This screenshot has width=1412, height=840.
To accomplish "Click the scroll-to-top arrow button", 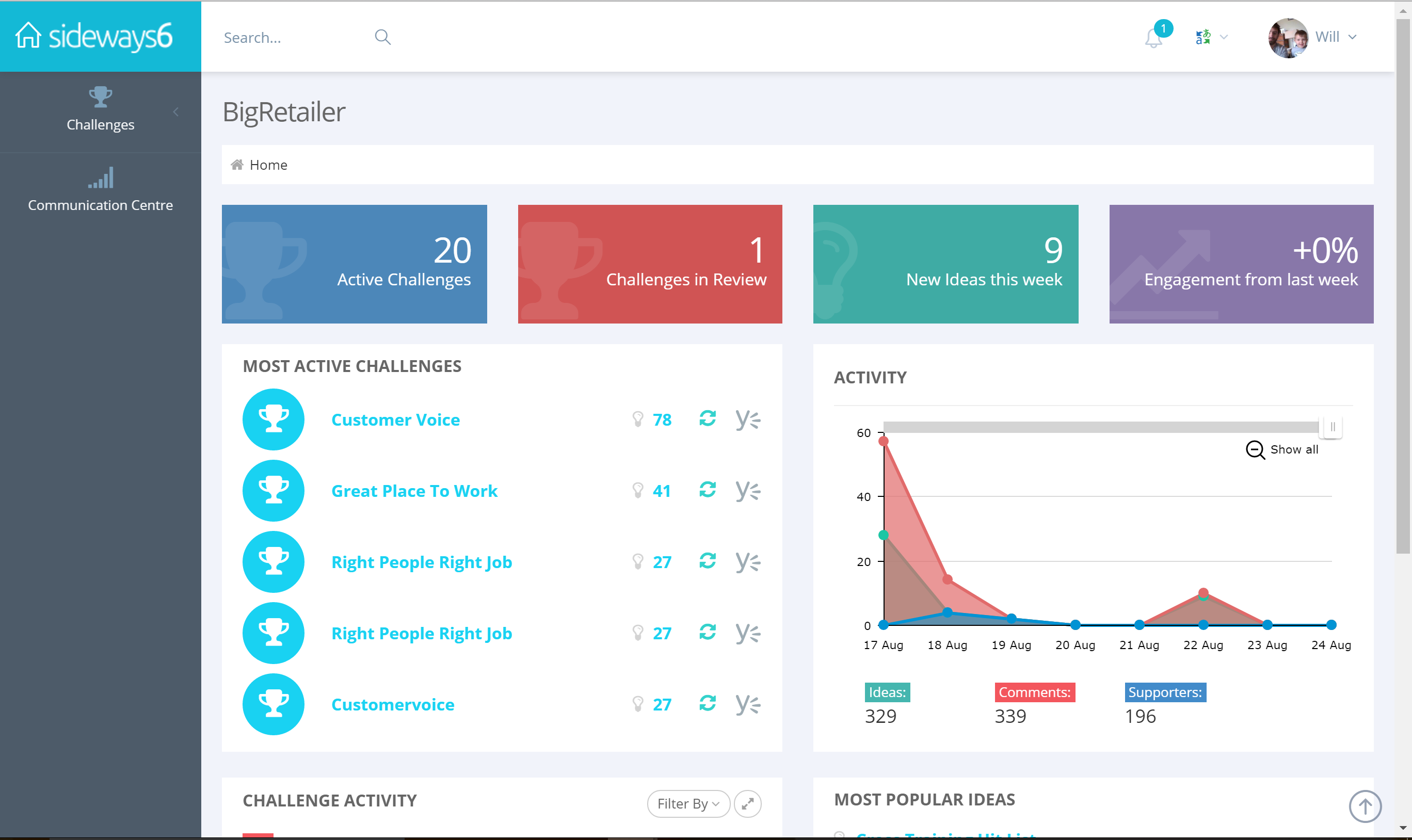I will click(1365, 806).
